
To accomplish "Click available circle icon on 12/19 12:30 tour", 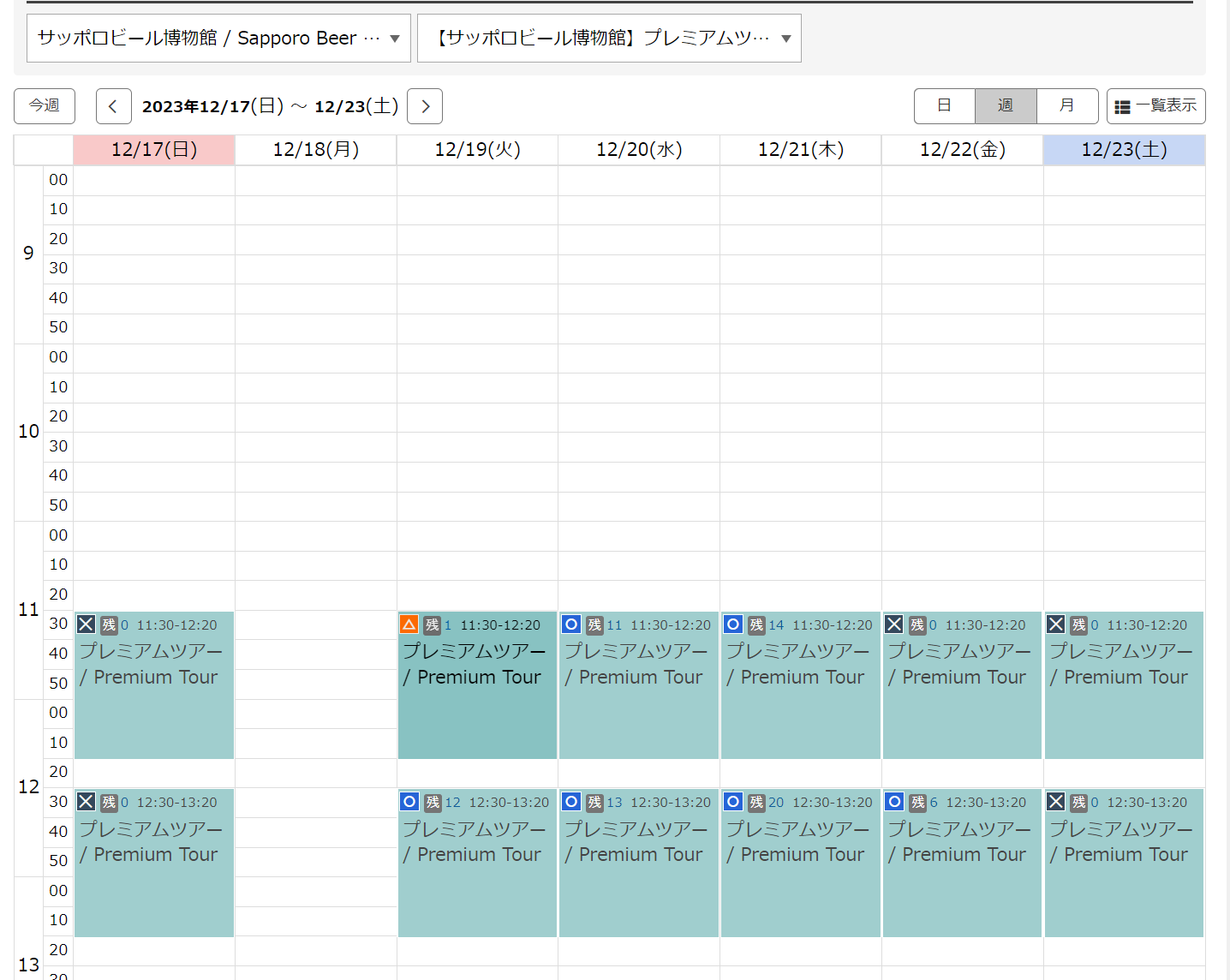I will pyautogui.click(x=409, y=802).
